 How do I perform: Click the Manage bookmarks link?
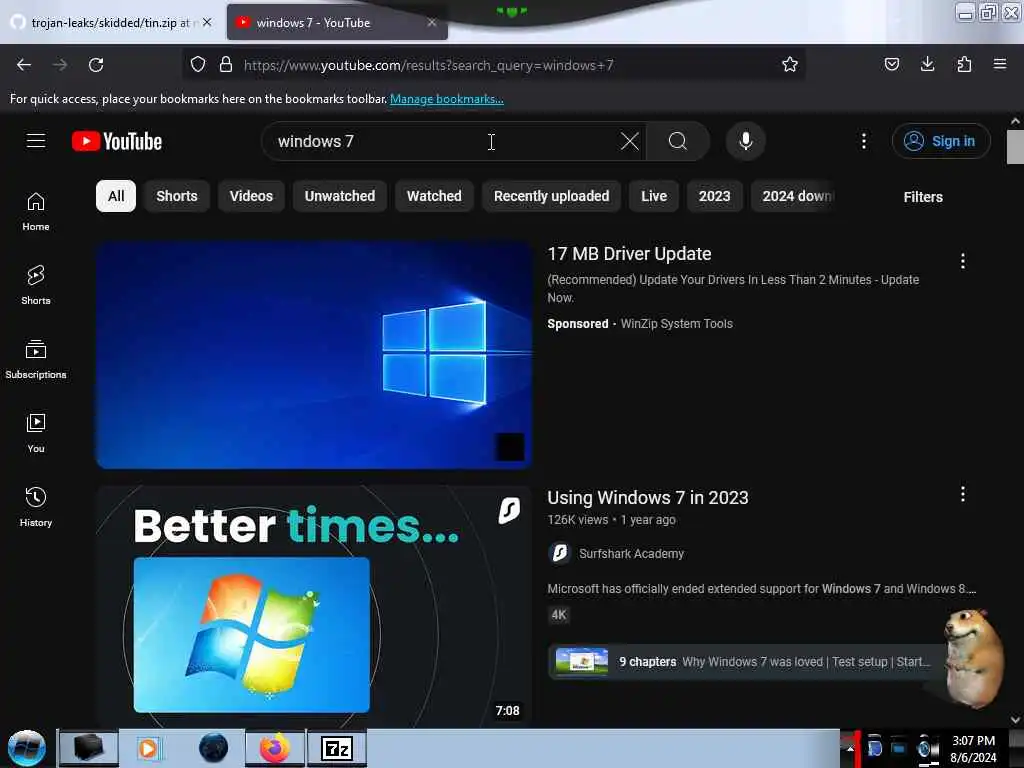tap(447, 99)
